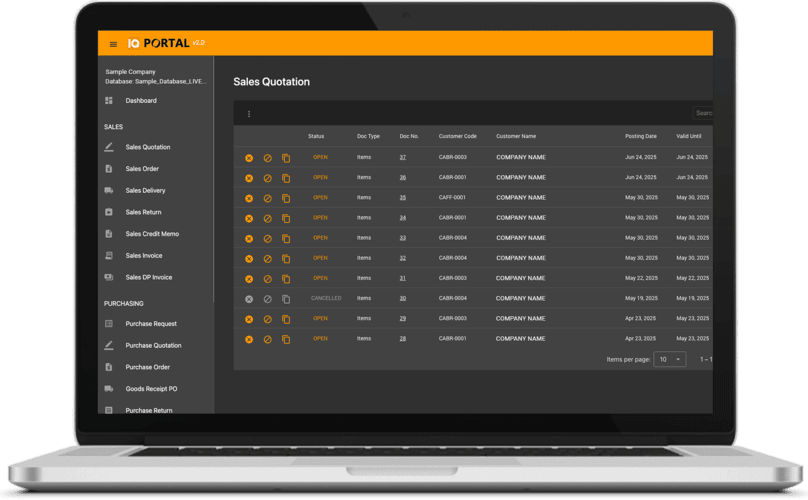This screenshot has width=808, height=500.
Task: Open document number 30 link
Action: [402, 298]
